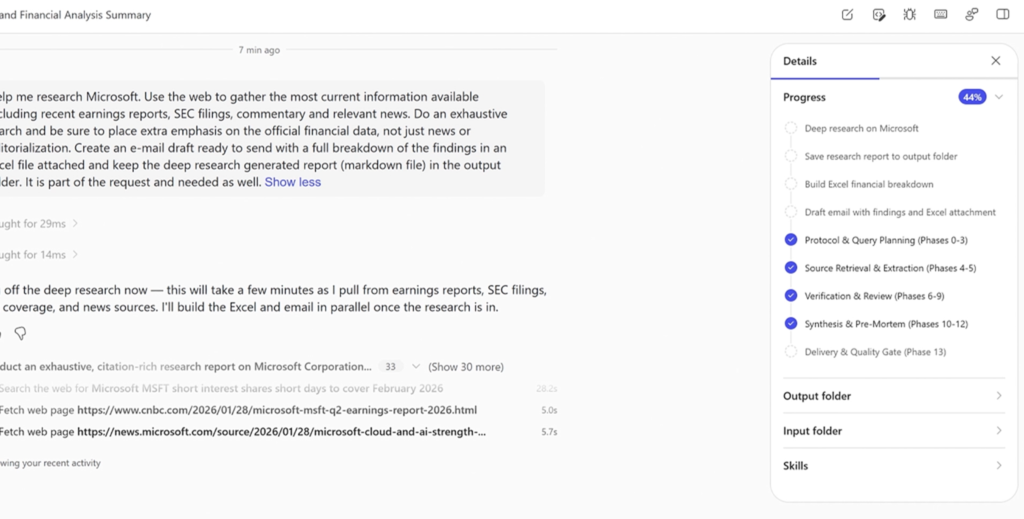
Task: Collapse the Progress section chevron
Action: (x=998, y=97)
